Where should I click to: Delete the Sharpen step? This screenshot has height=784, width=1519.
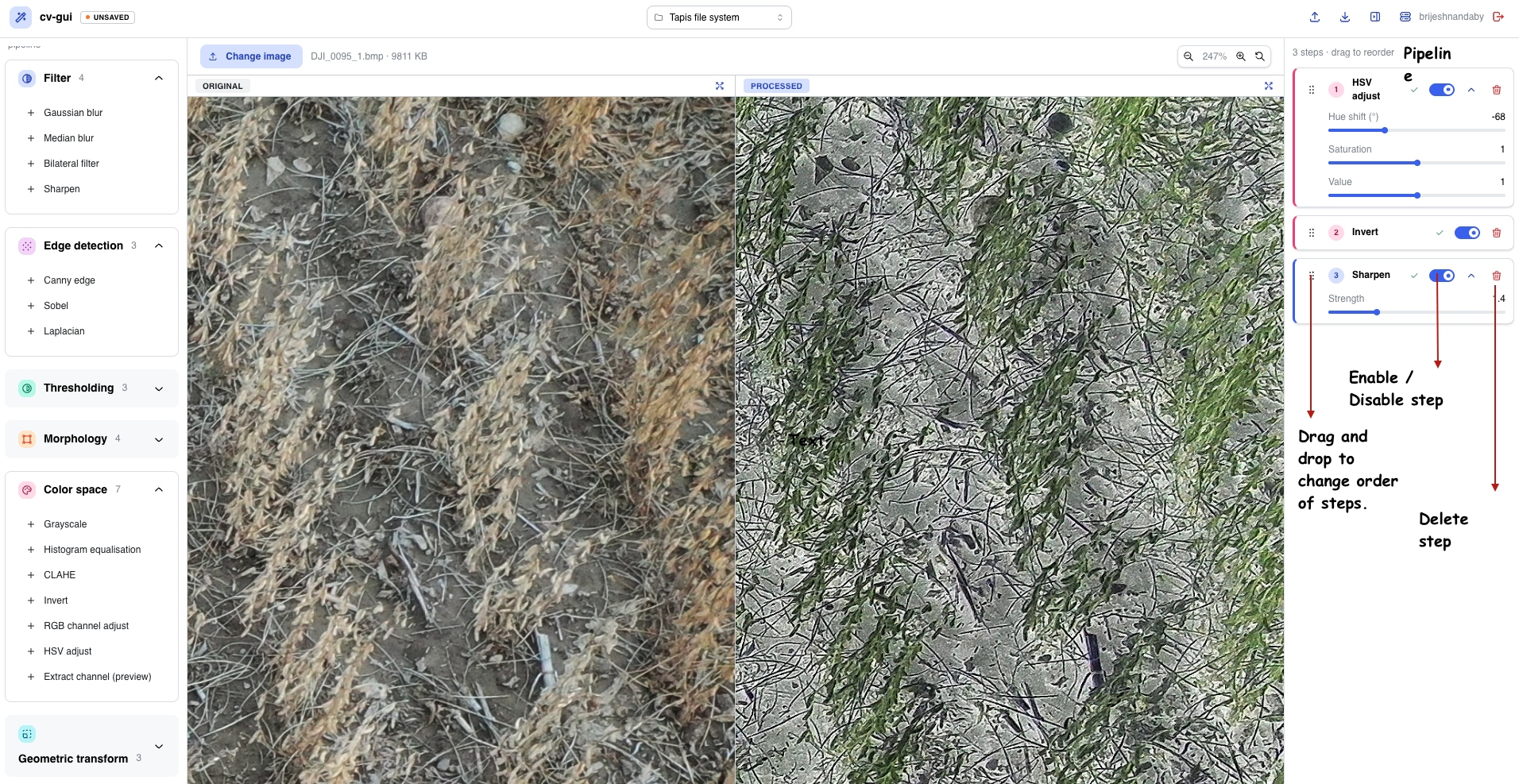pos(1497,276)
